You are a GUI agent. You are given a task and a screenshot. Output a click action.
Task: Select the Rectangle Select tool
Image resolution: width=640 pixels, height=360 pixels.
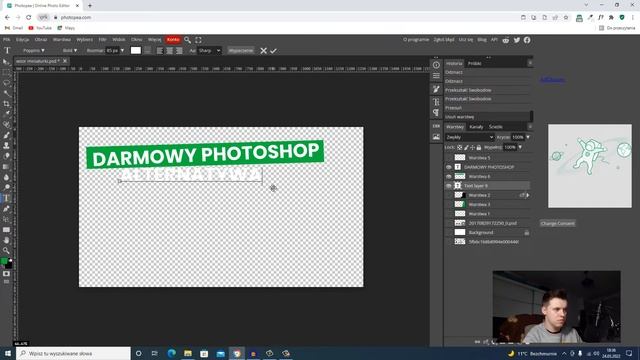point(6,73)
